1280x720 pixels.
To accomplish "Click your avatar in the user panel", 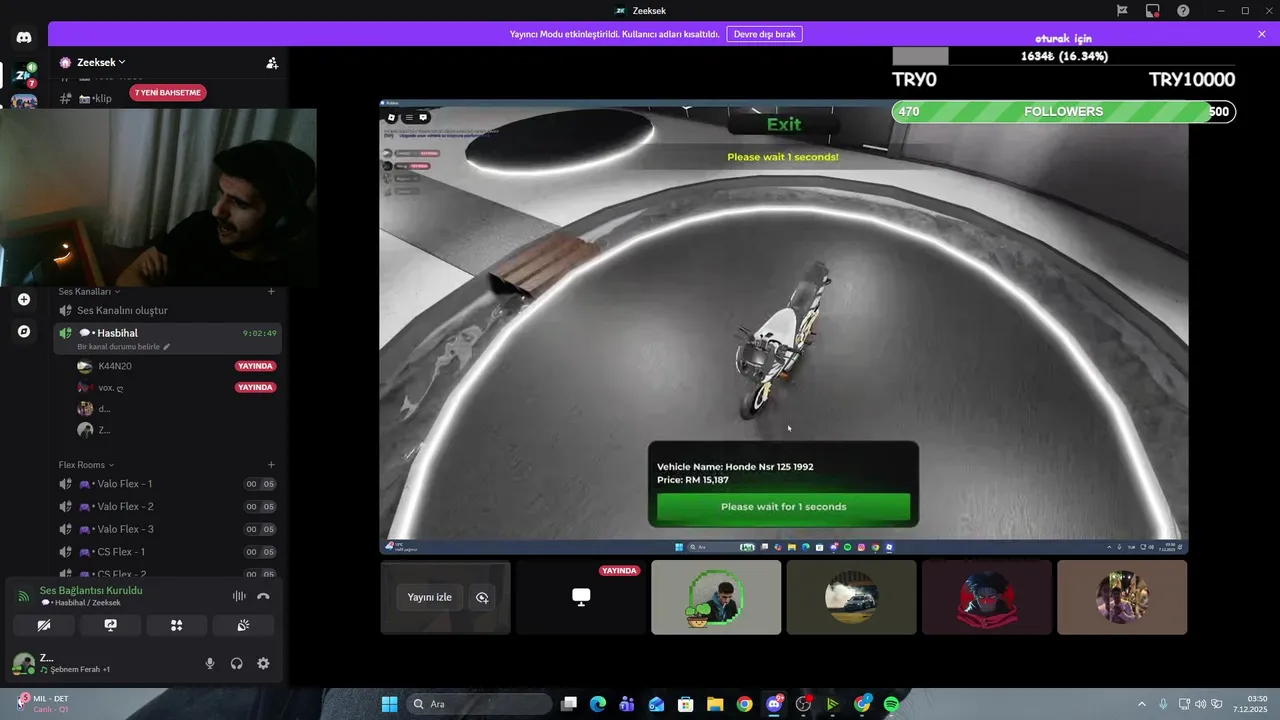I will tap(22, 663).
